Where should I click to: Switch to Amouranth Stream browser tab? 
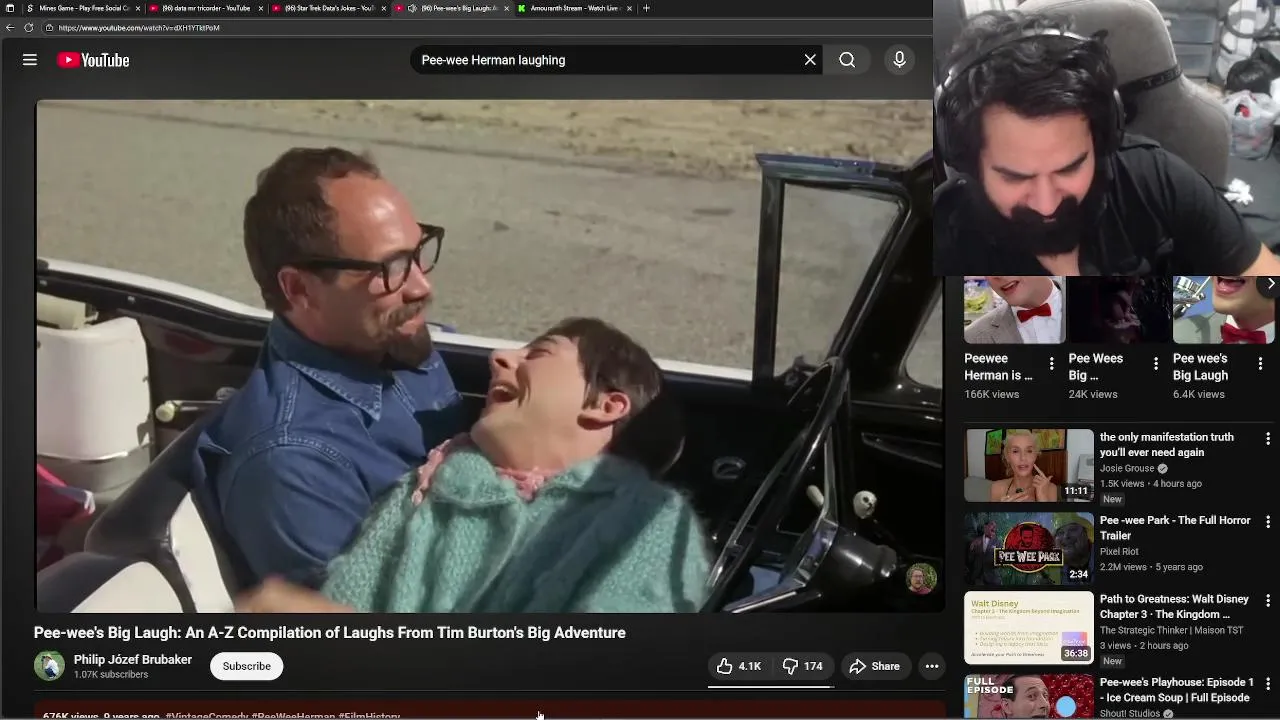pyautogui.click(x=574, y=8)
